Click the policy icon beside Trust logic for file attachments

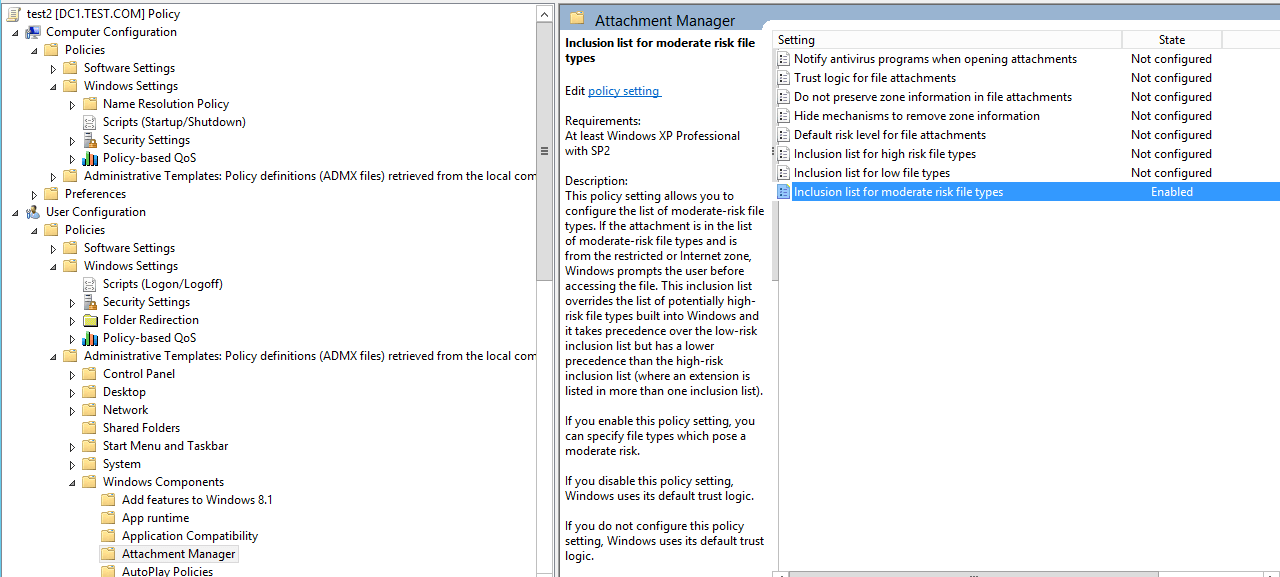[784, 78]
